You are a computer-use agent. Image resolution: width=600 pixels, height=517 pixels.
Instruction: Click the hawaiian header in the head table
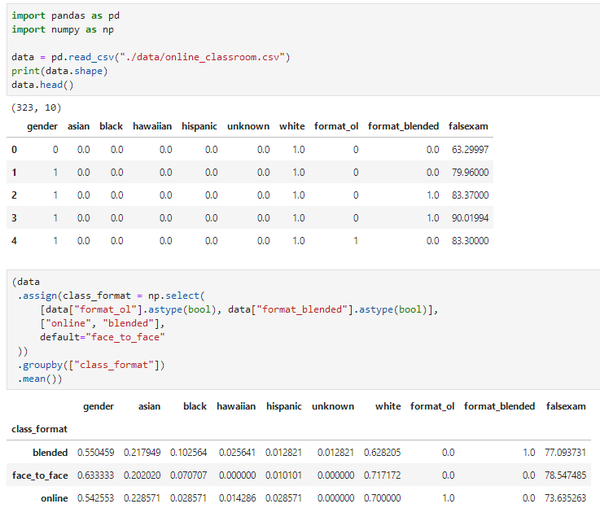click(x=152, y=126)
